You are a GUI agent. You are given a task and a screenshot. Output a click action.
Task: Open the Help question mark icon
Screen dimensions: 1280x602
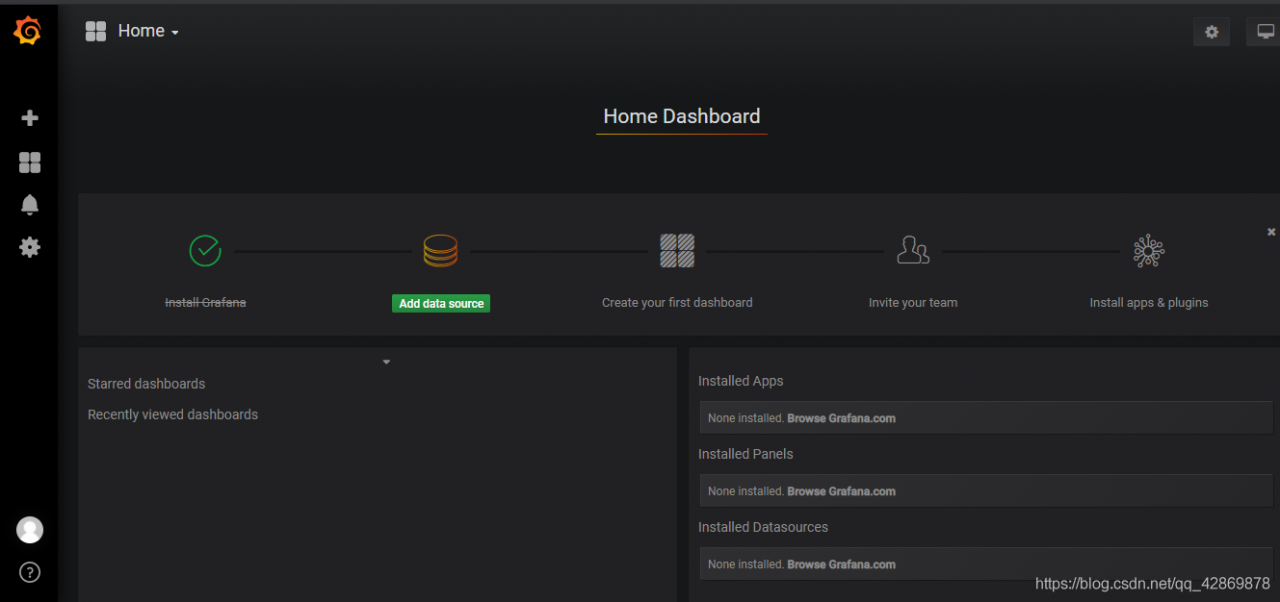click(x=30, y=573)
